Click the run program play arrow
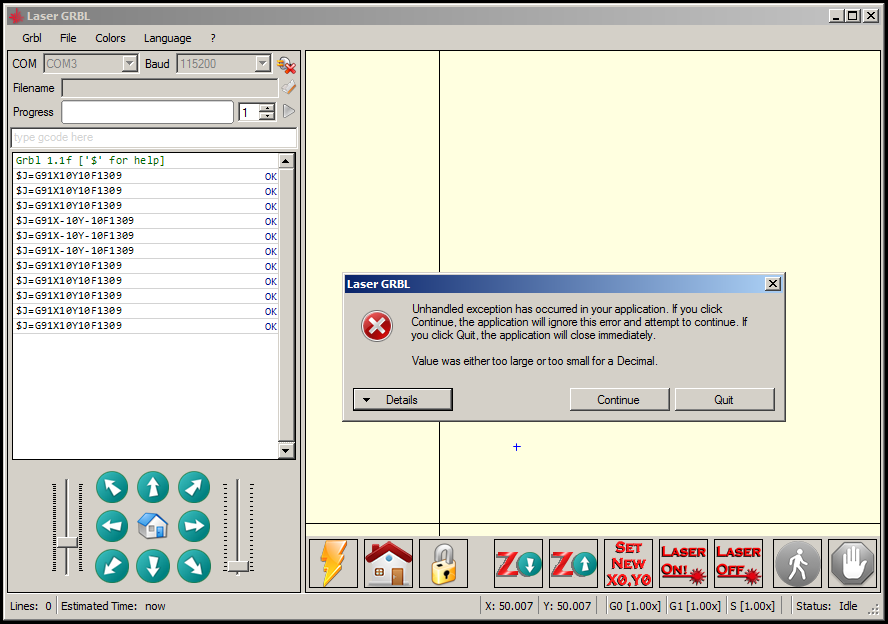Viewport: 888px width, 624px height. pyautogui.click(x=289, y=111)
